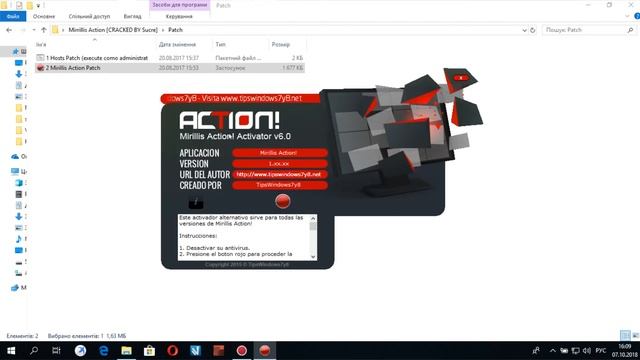Viewport: 640px width, 360px height.
Task: Open the Спільний доступ ribbon tab
Action: point(89,16)
